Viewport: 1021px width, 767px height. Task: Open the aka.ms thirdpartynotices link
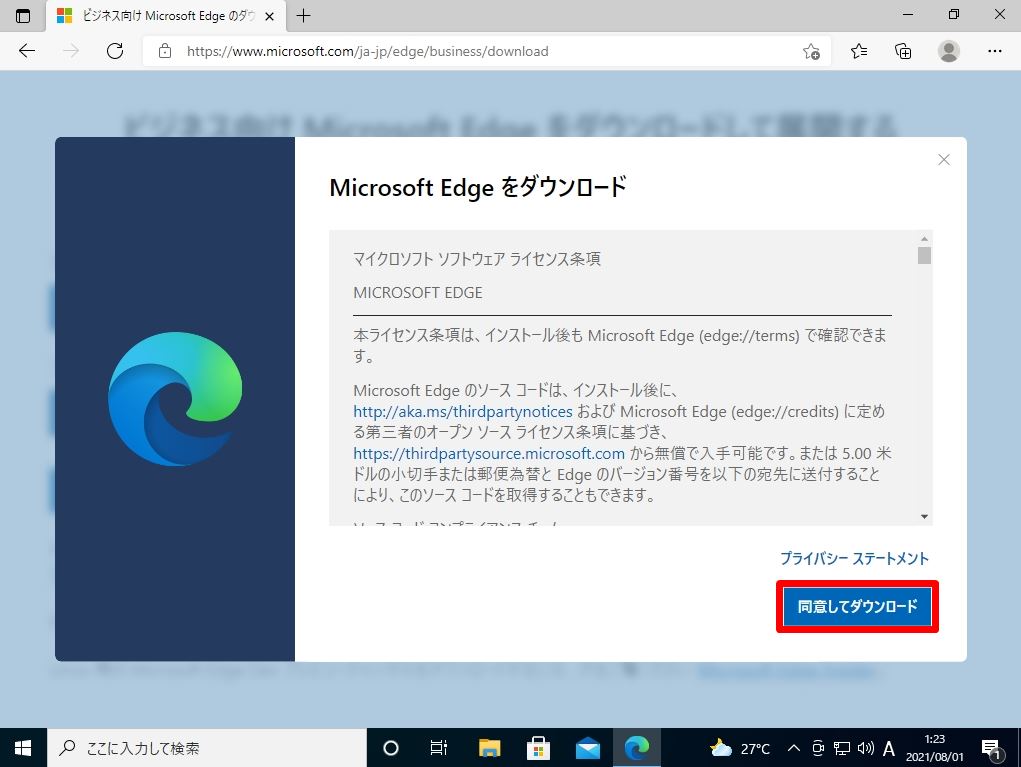point(463,411)
